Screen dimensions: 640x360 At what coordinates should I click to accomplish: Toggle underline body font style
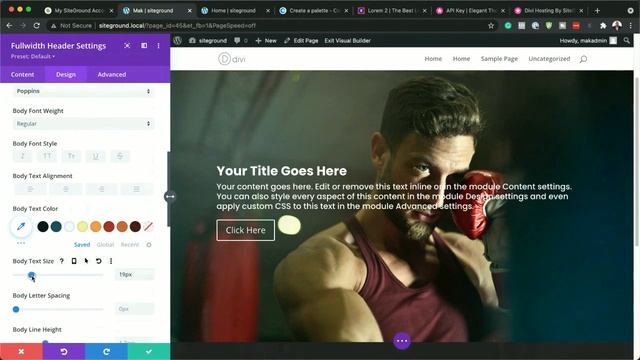(96, 156)
